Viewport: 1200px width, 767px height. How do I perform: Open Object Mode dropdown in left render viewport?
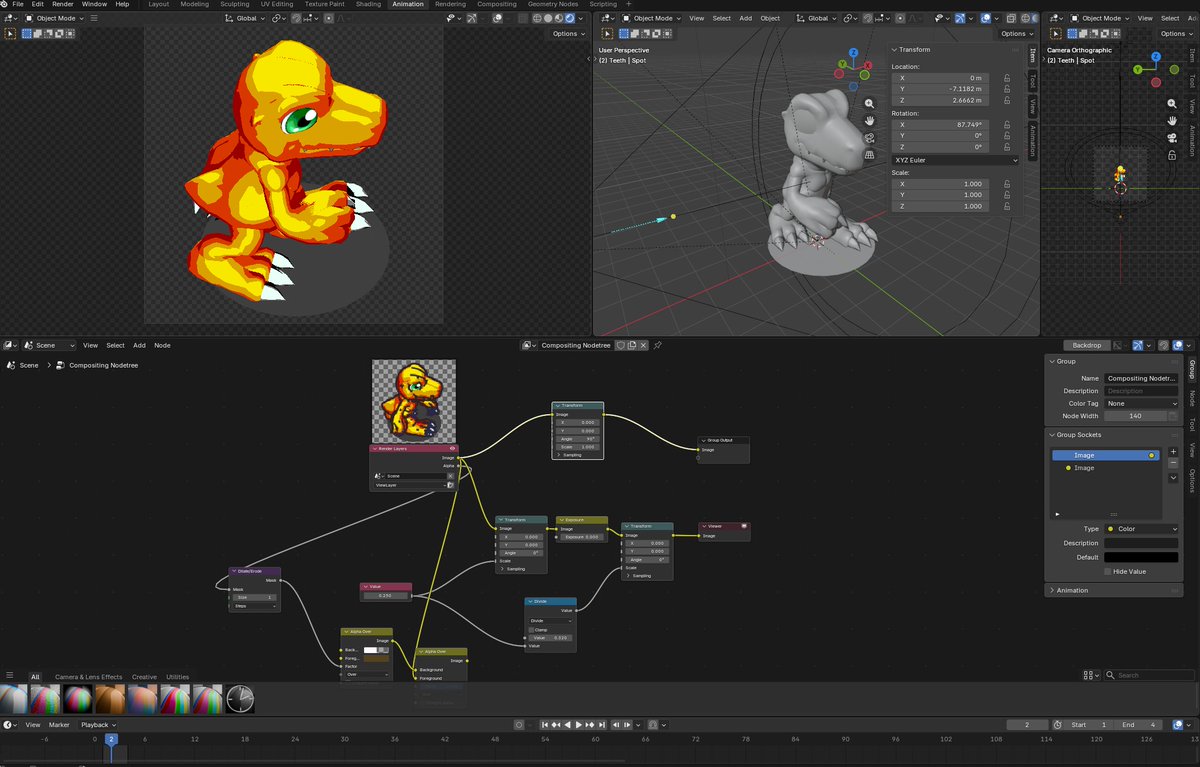[52, 18]
